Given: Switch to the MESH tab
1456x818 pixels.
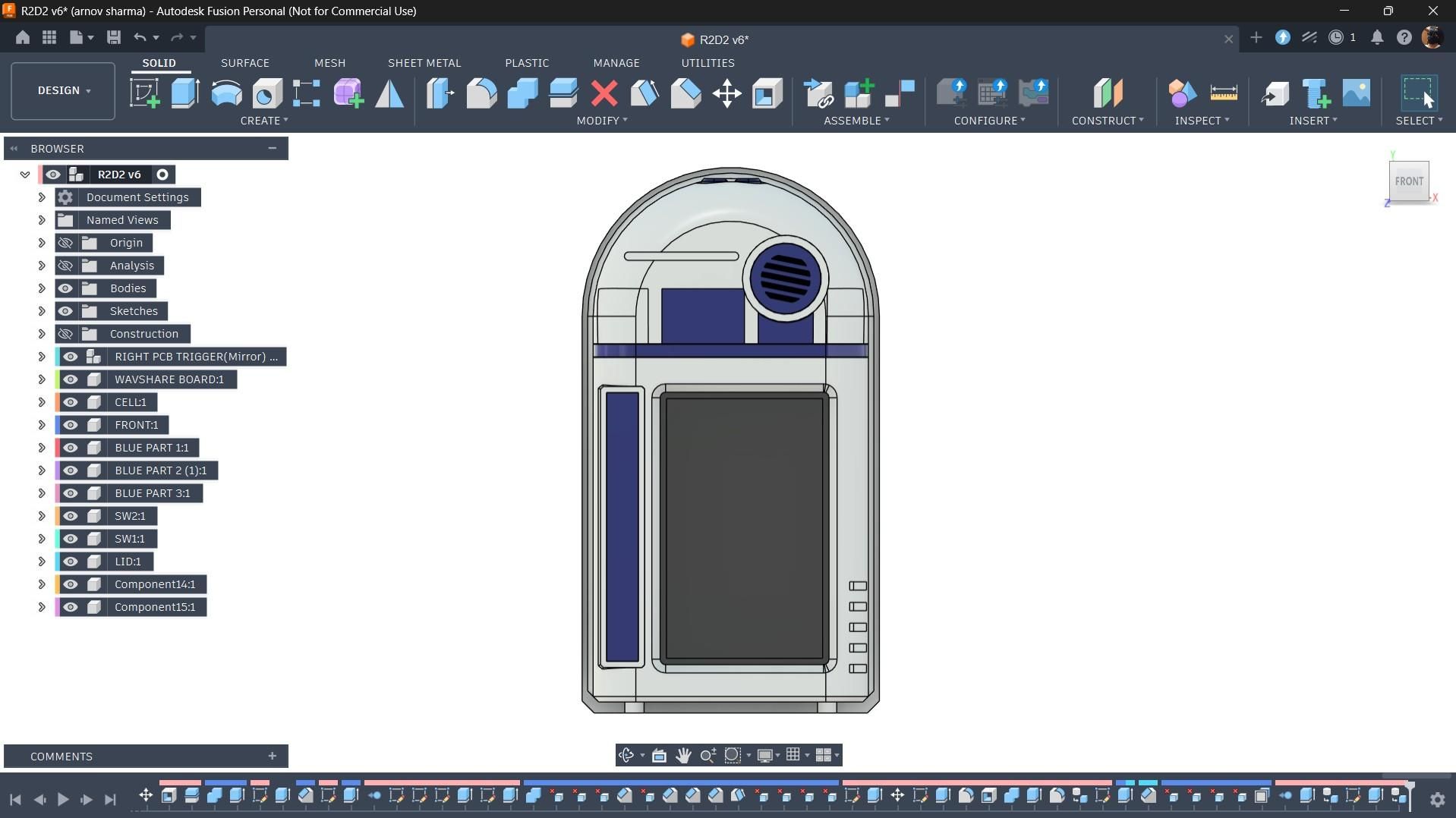Looking at the screenshot, I should click(x=329, y=63).
